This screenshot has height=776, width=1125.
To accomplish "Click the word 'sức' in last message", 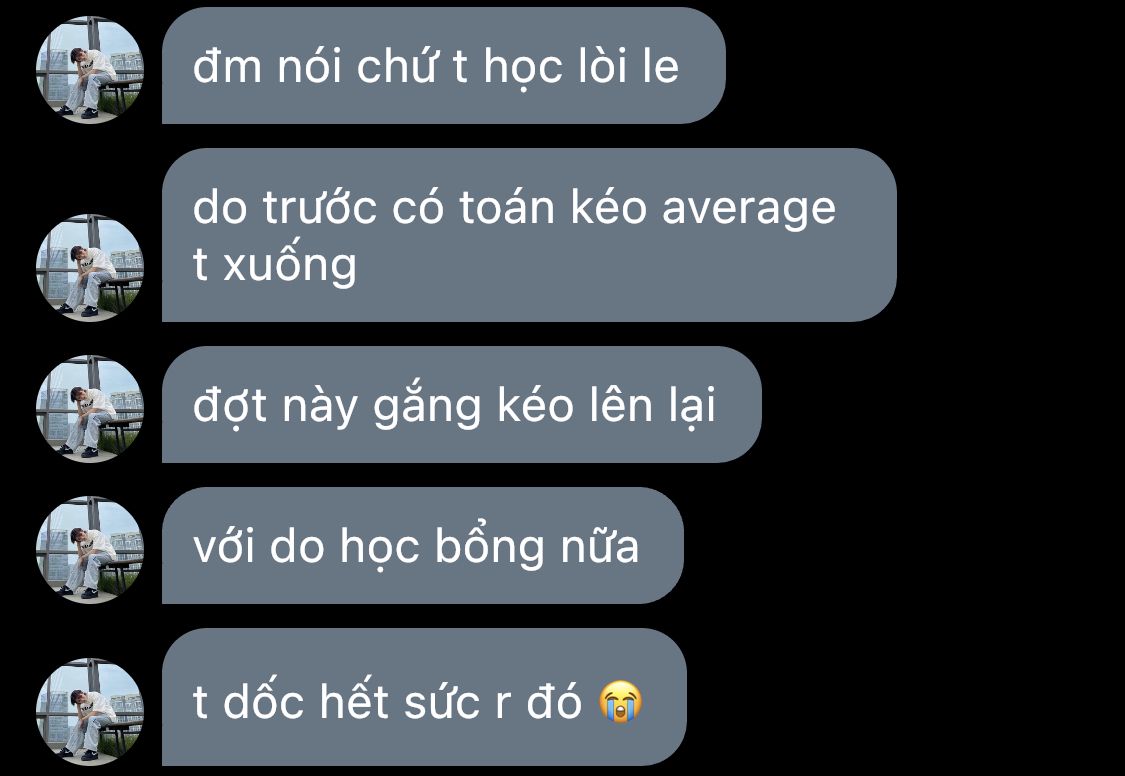I will tap(441, 701).
